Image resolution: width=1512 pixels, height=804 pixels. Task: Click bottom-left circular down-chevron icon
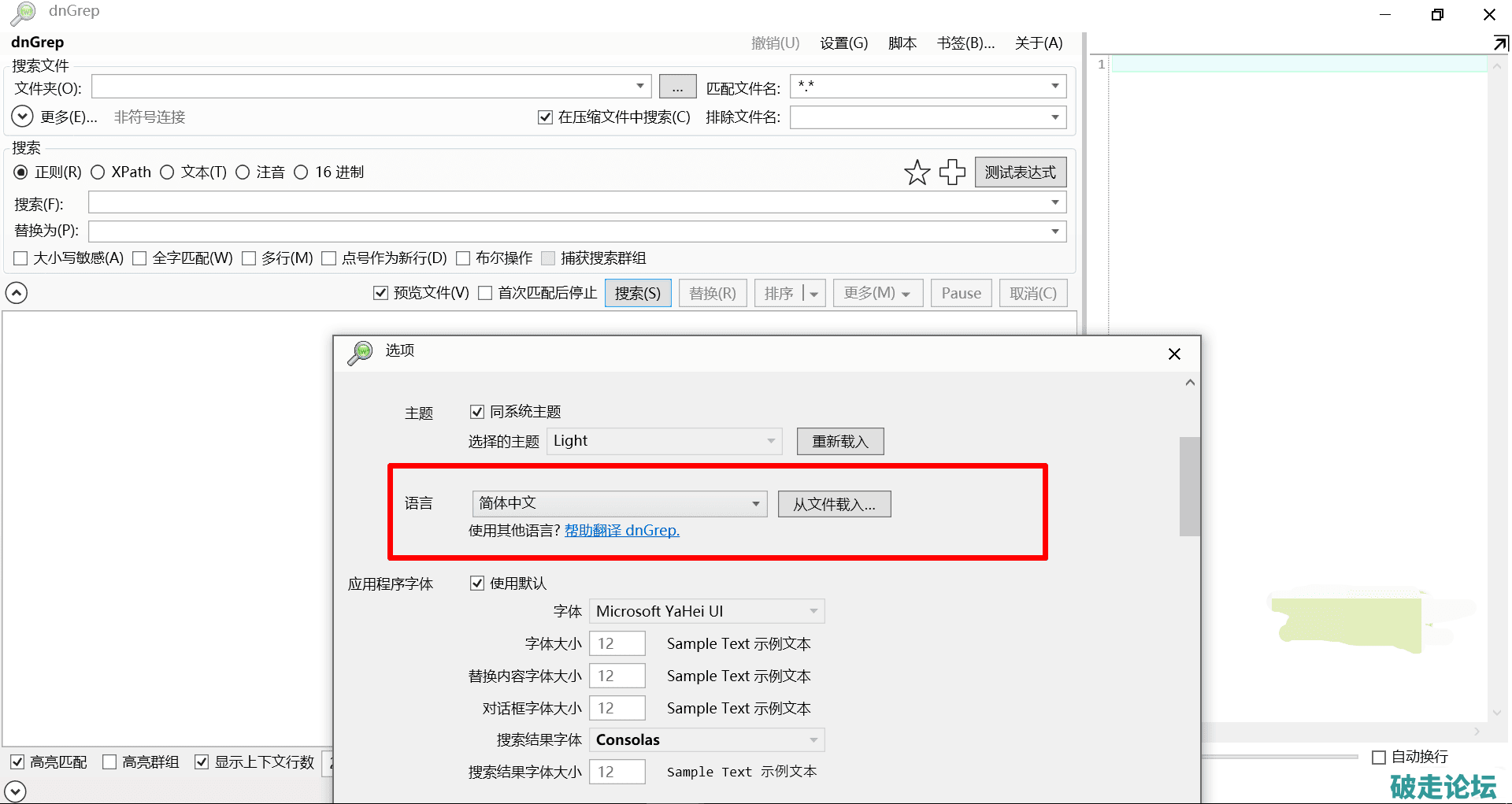click(x=15, y=791)
